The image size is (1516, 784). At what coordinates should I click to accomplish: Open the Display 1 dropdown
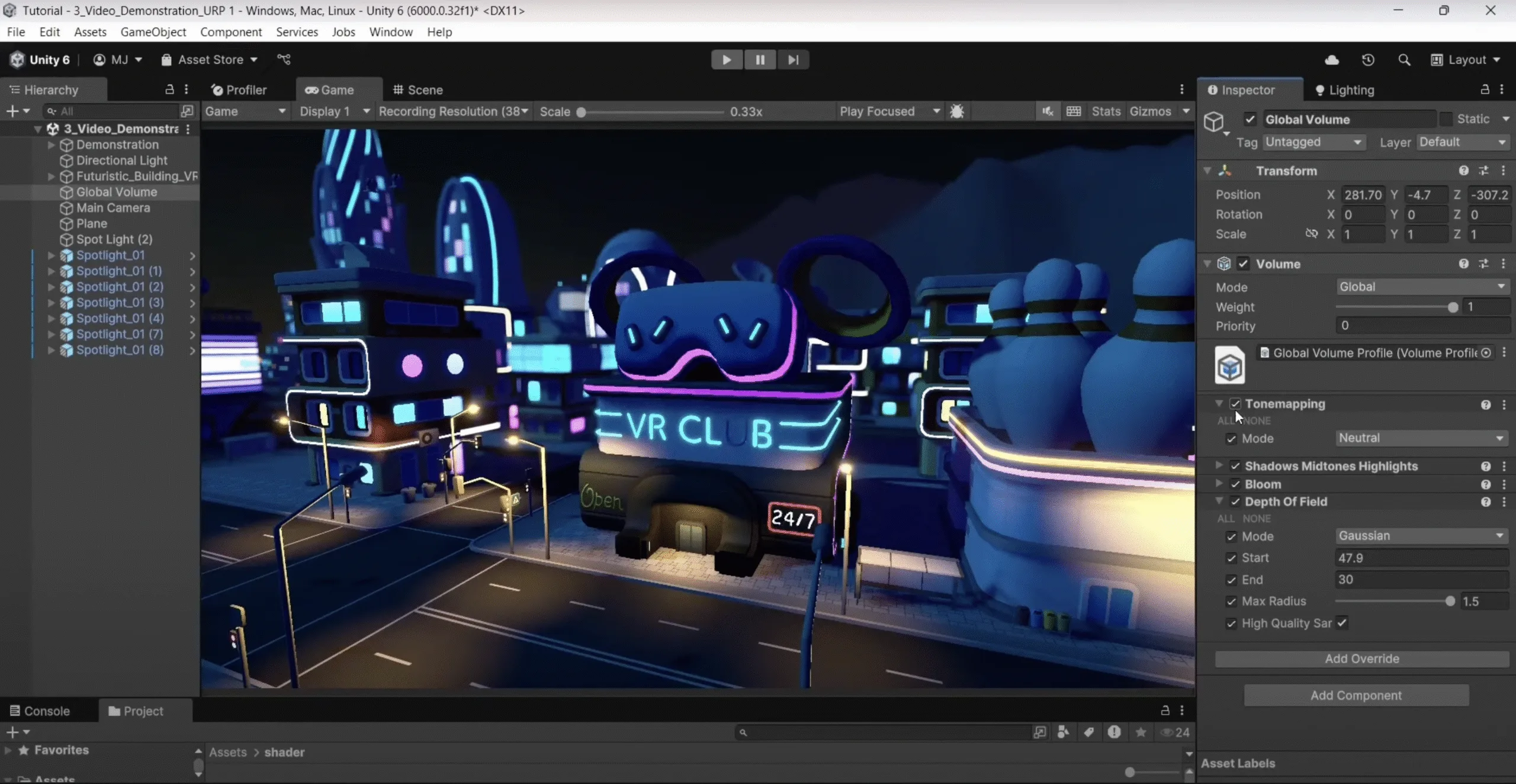(x=335, y=111)
